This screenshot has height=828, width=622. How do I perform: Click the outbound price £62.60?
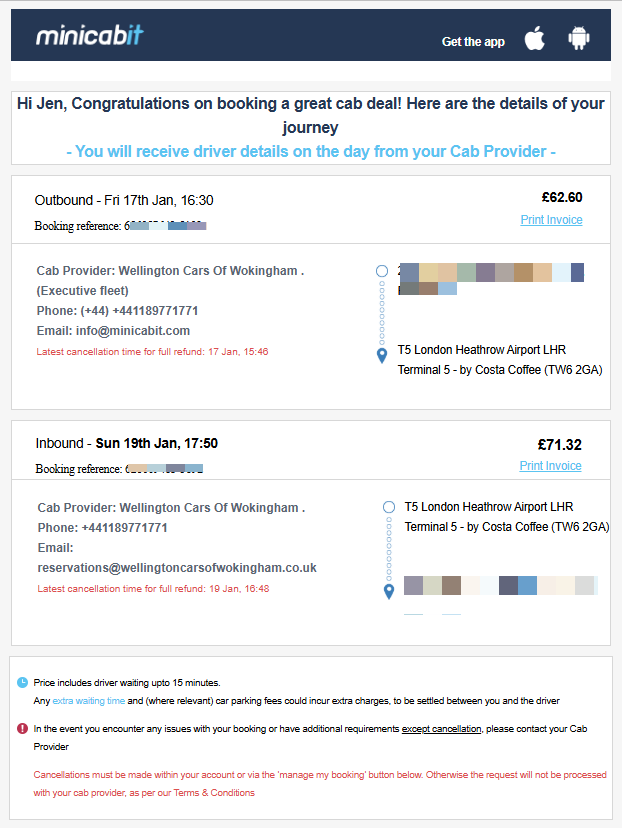click(x=562, y=197)
